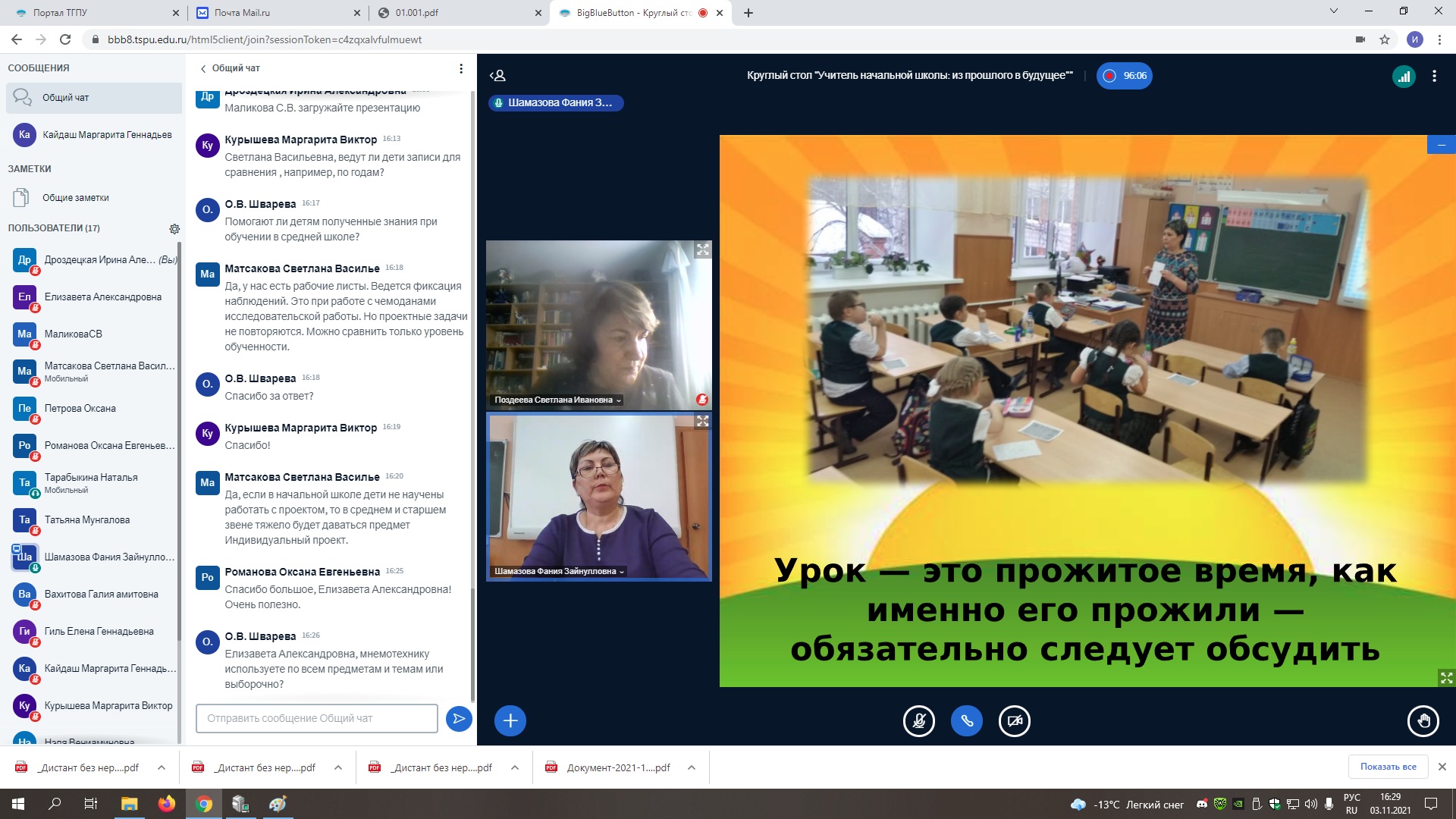Leave audio with the phone button
This screenshot has width=1456, height=819.
967,720
